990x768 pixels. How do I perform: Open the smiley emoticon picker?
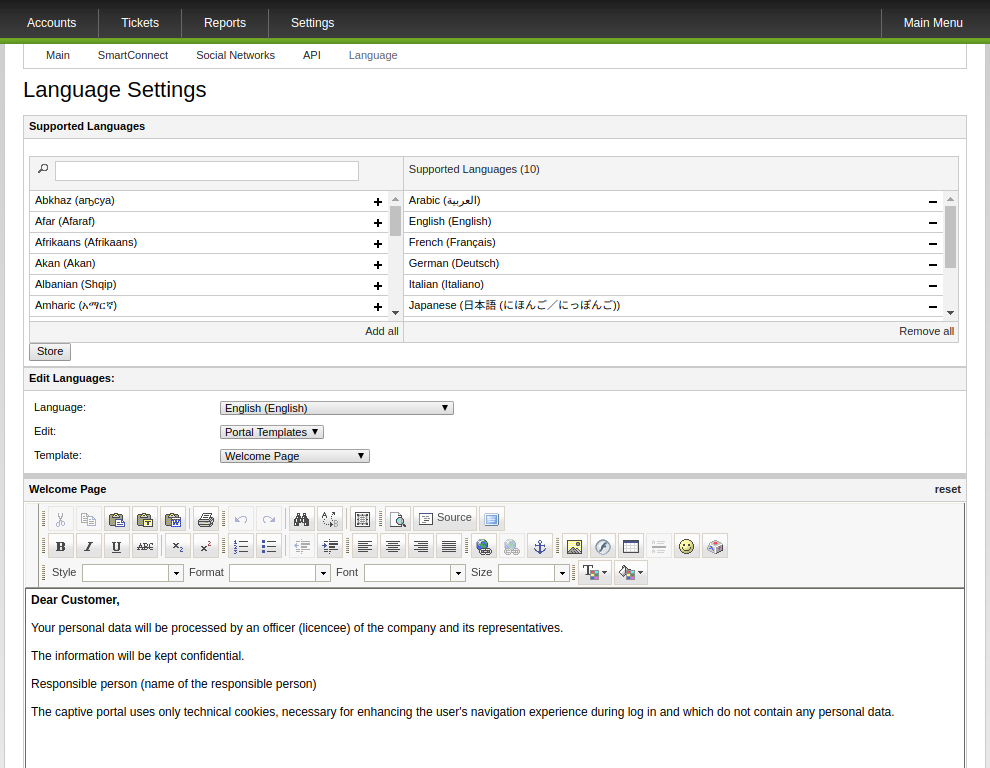tap(686, 547)
